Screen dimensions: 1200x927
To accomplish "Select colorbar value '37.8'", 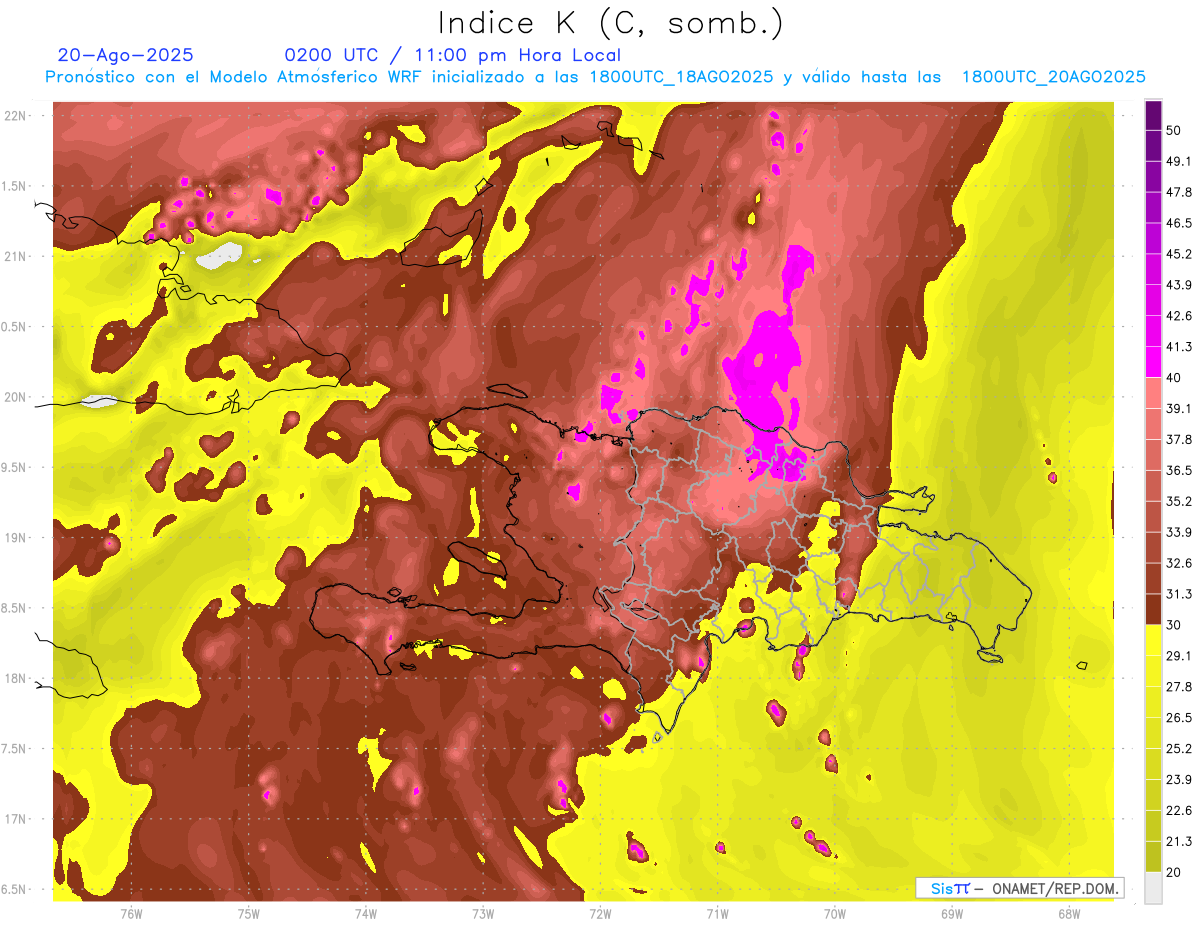I will (1179, 439).
